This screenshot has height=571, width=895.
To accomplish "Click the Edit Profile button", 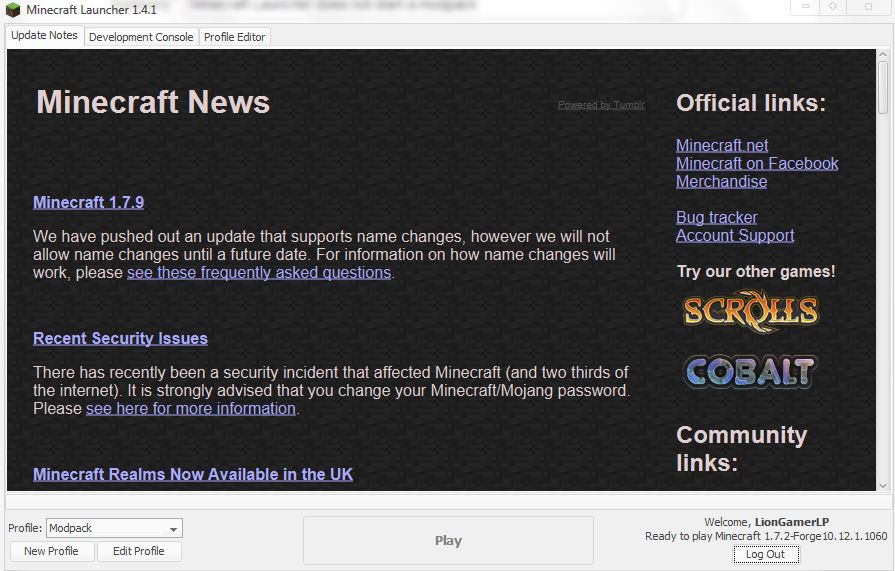I will (x=138, y=551).
